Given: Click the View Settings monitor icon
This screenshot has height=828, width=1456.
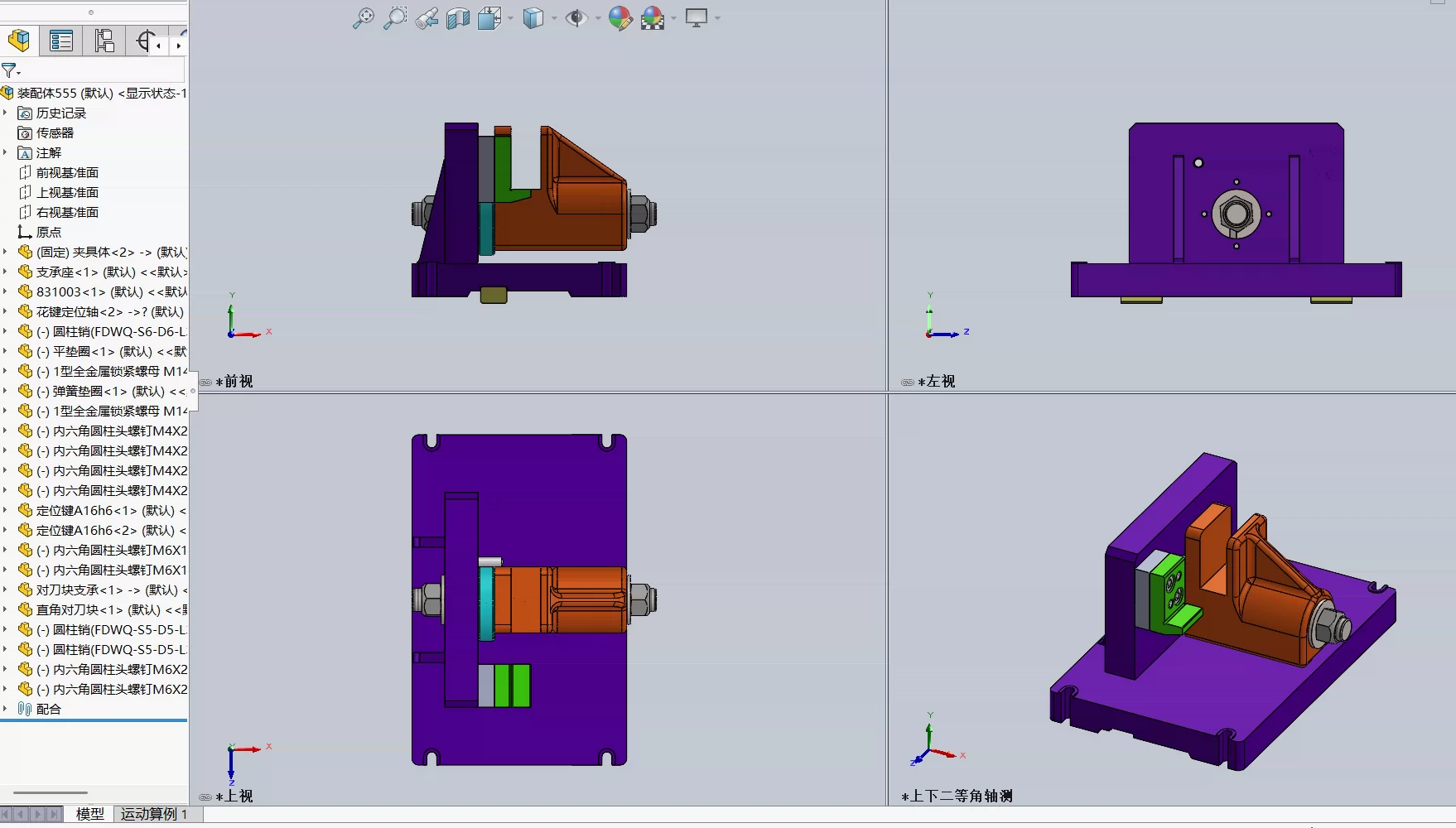Looking at the screenshot, I should pyautogui.click(x=697, y=18).
